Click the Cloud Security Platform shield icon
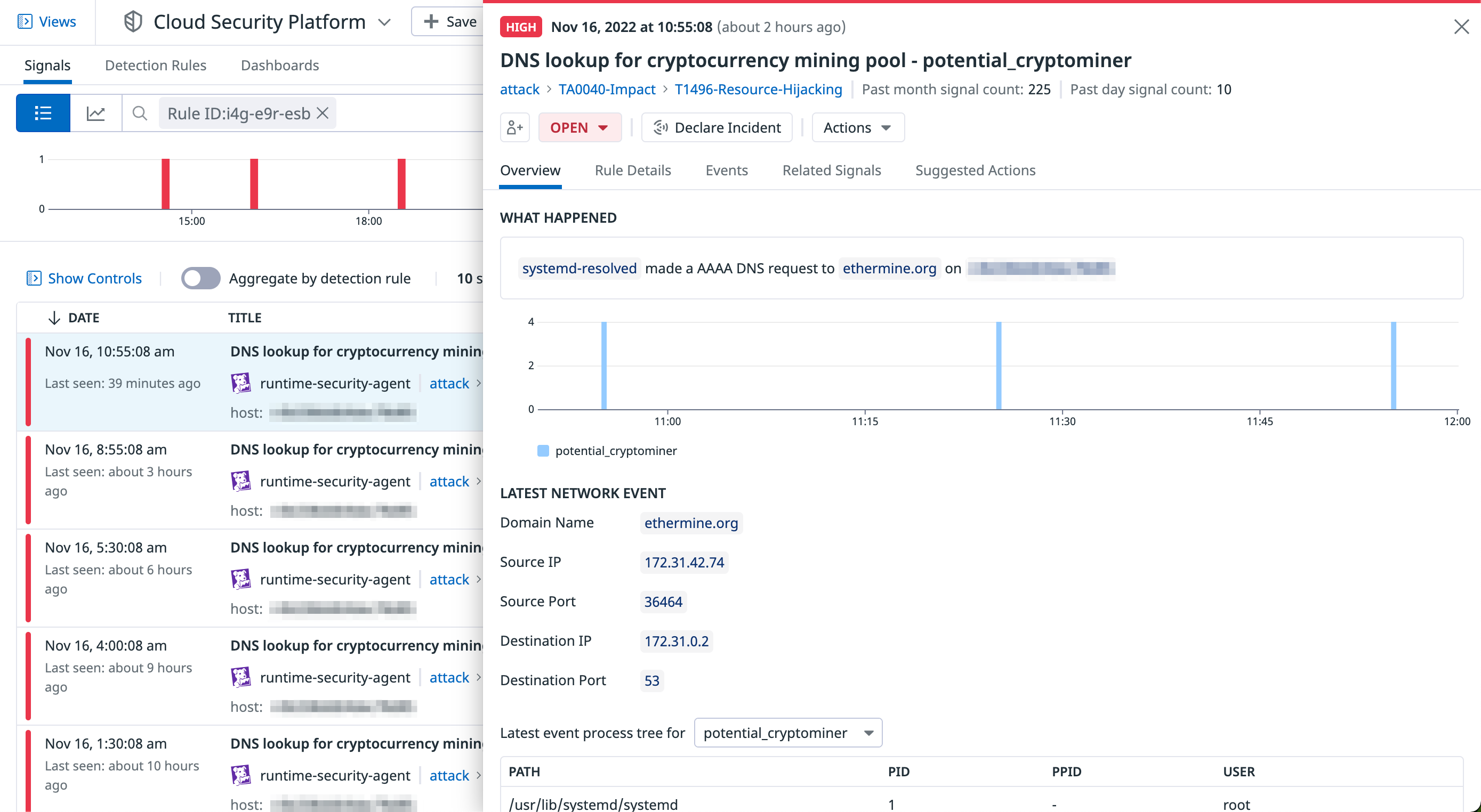 [133, 22]
